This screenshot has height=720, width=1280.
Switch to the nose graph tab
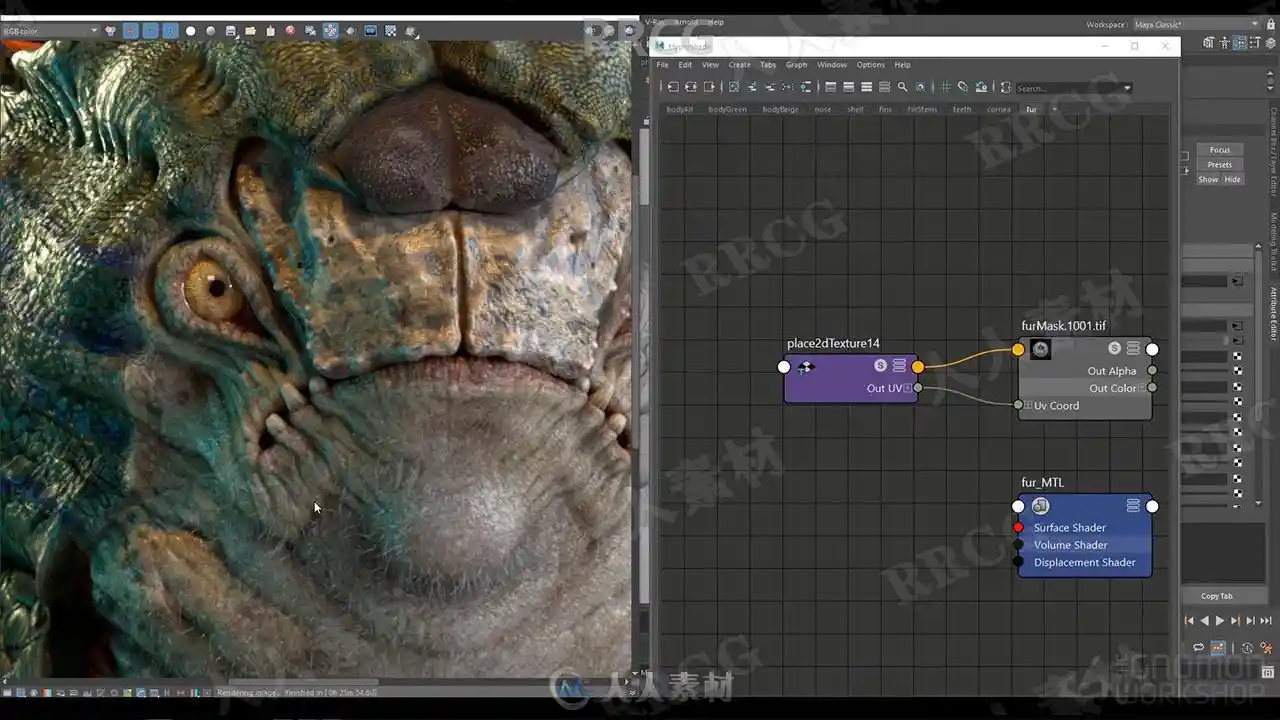point(823,109)
